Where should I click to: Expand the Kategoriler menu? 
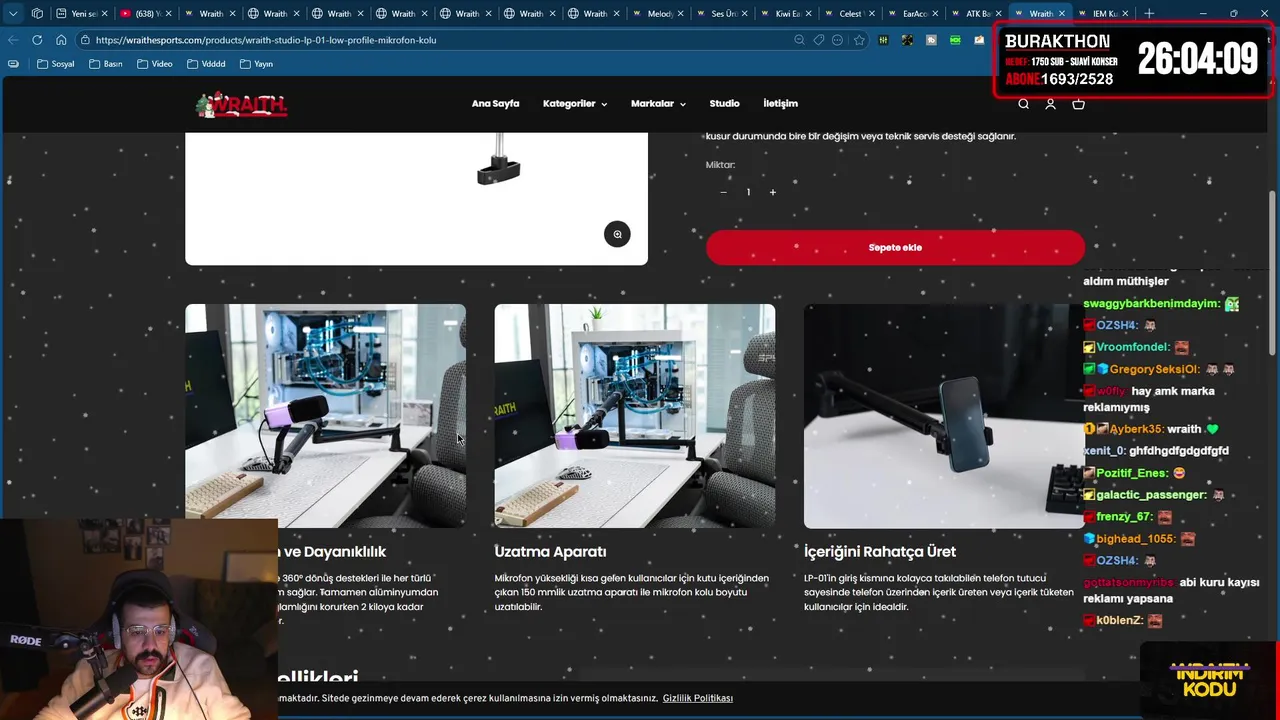click(x=575, y=104)
